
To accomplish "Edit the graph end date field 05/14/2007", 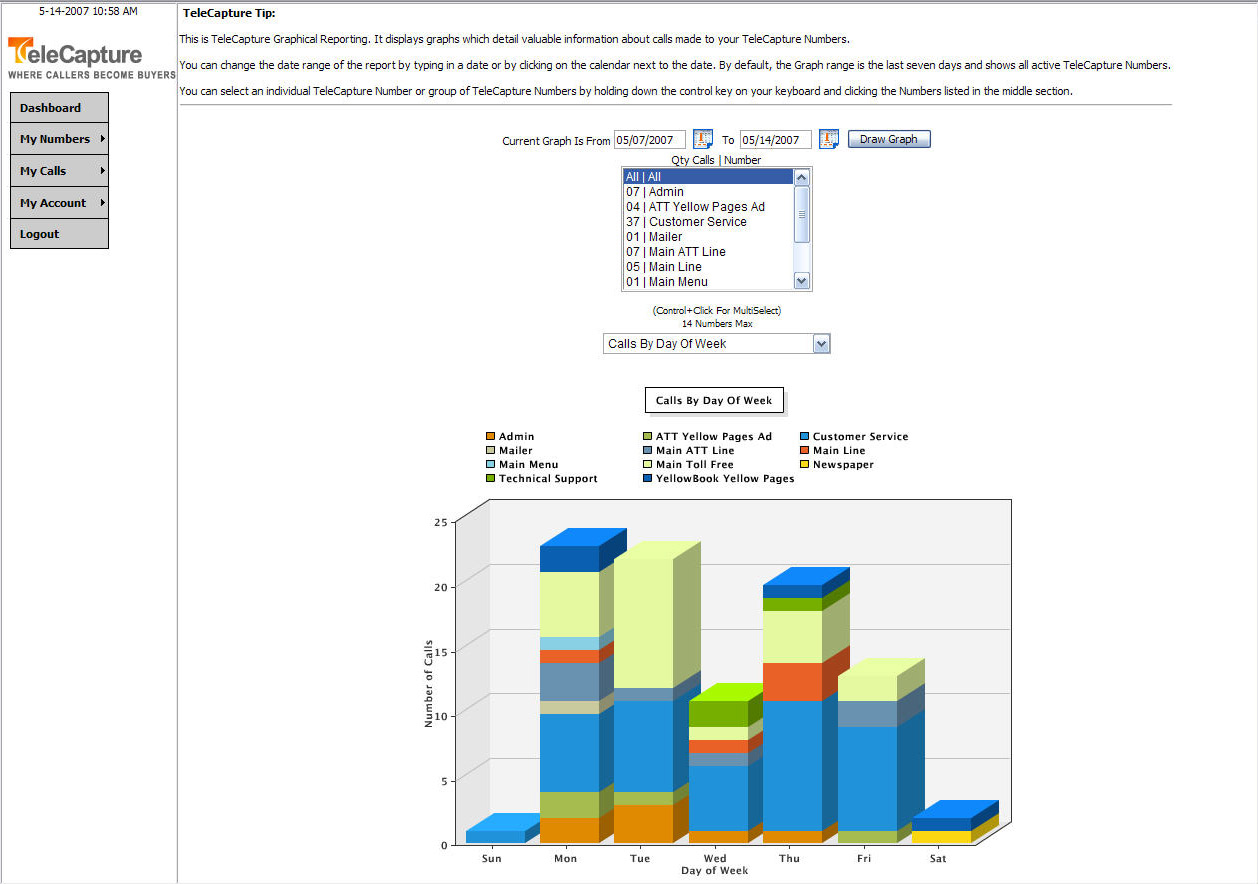I will [776, 140].
